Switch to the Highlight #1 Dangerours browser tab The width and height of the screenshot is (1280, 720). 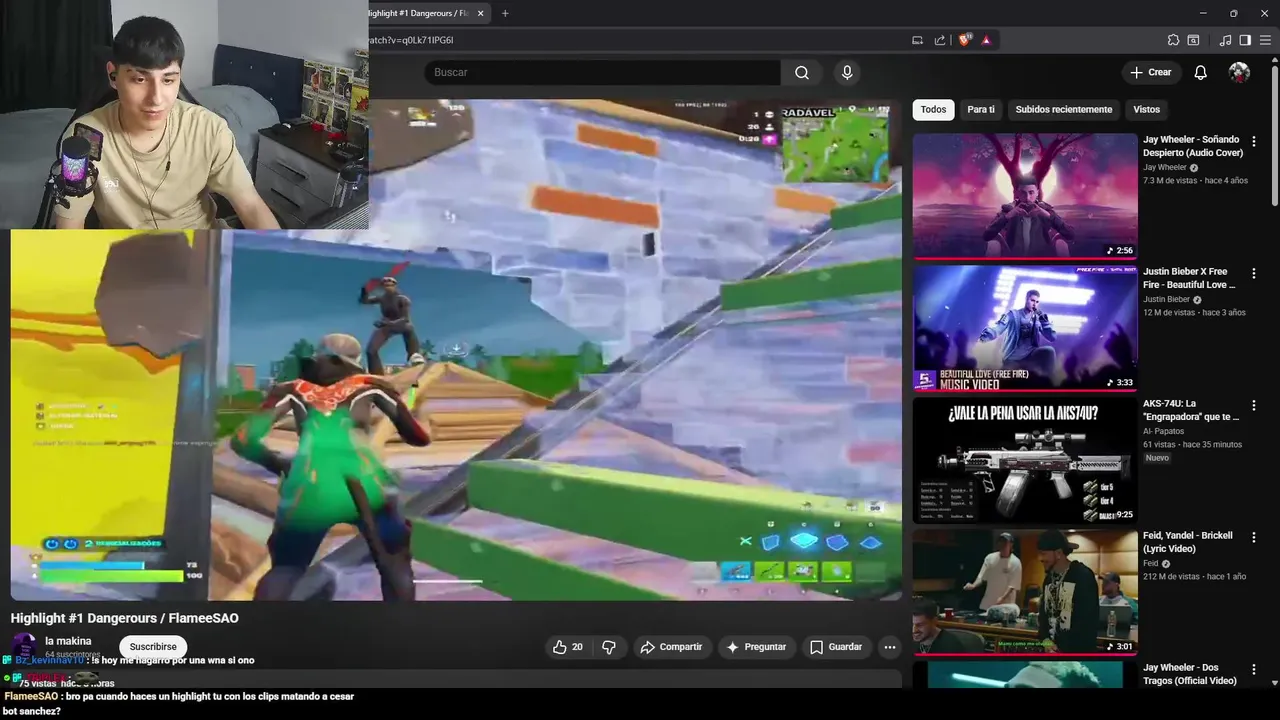[420, 13]
